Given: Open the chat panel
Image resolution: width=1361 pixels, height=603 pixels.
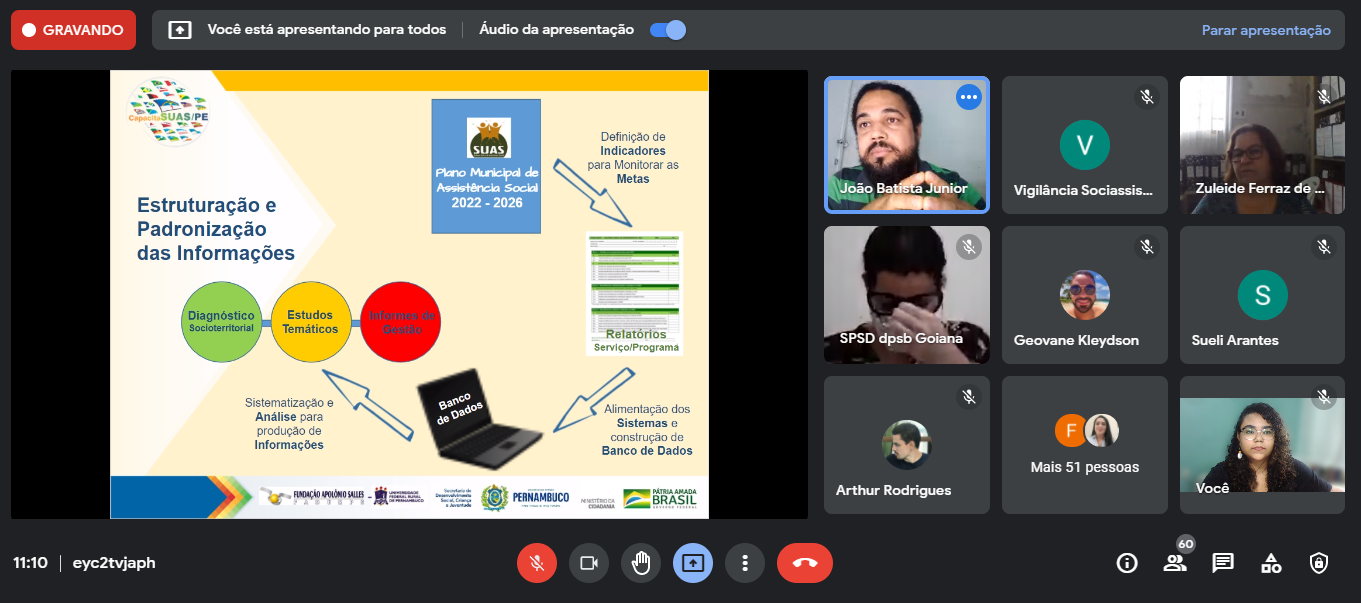Looking at the screenshot, I should (1223, 563).
